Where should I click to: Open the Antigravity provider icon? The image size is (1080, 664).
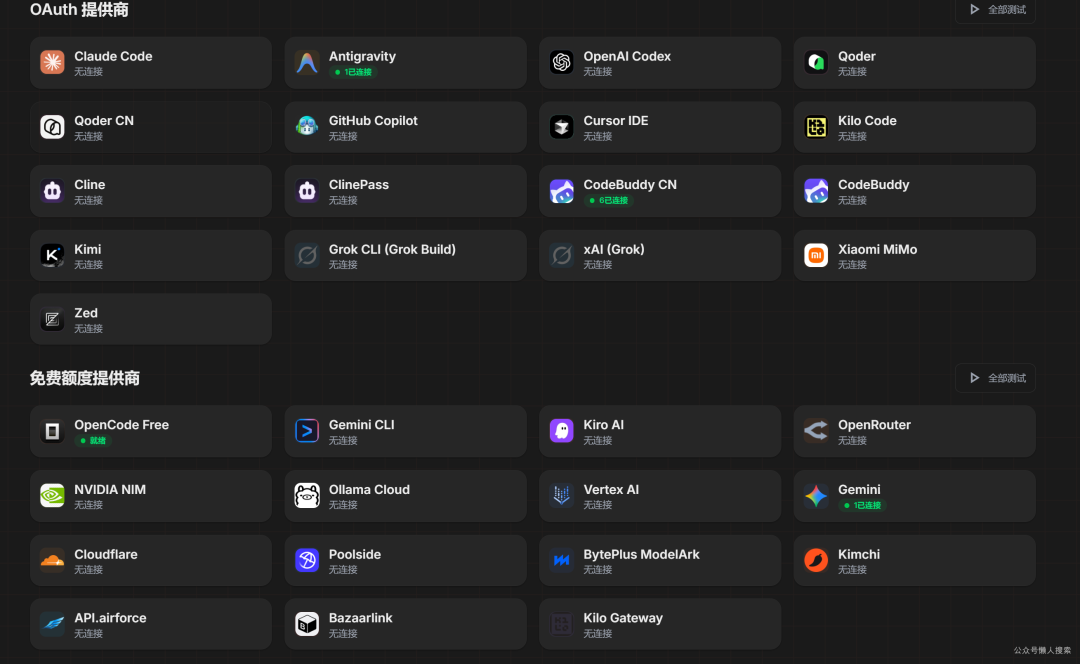[x=307, y=62]
